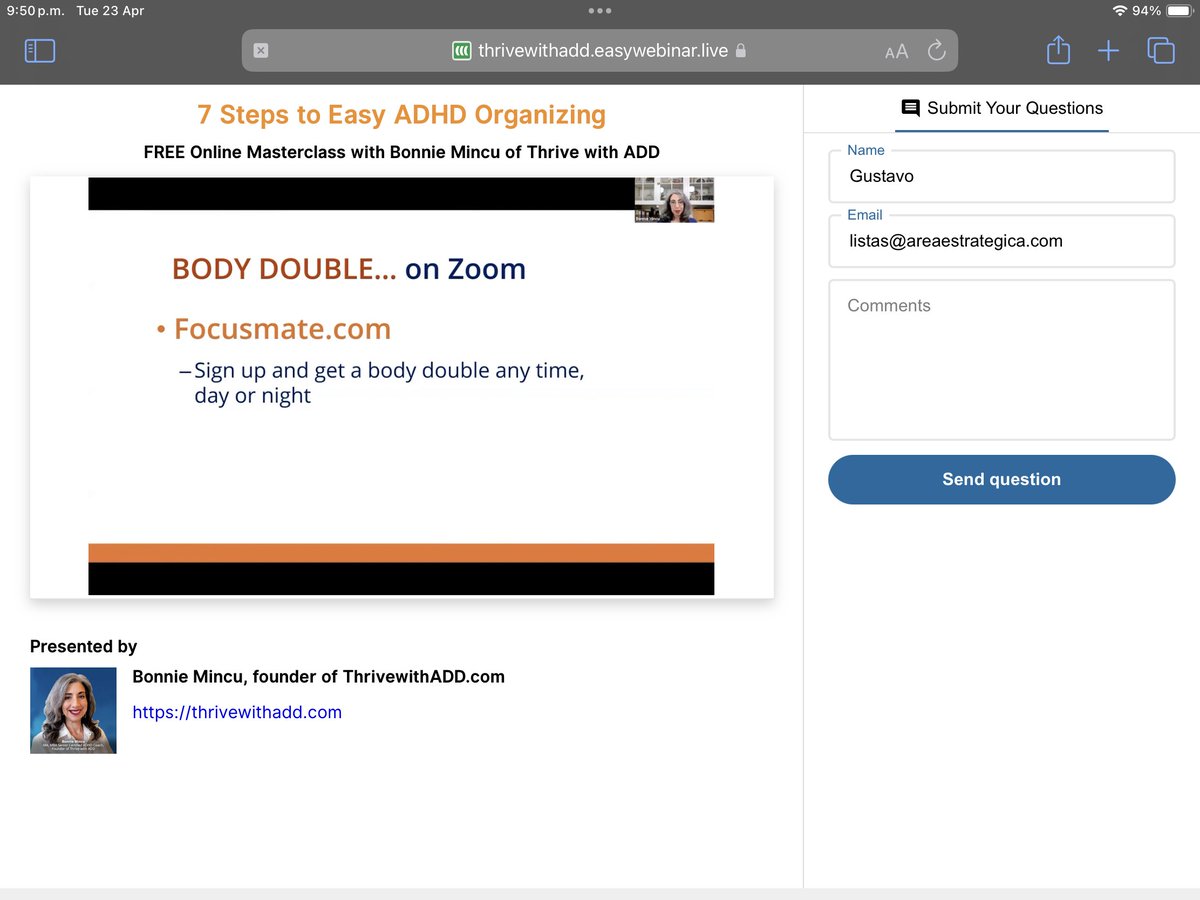Add a new Safari tab
This screenshot has height=900, width=1200.
(1108, 51)
